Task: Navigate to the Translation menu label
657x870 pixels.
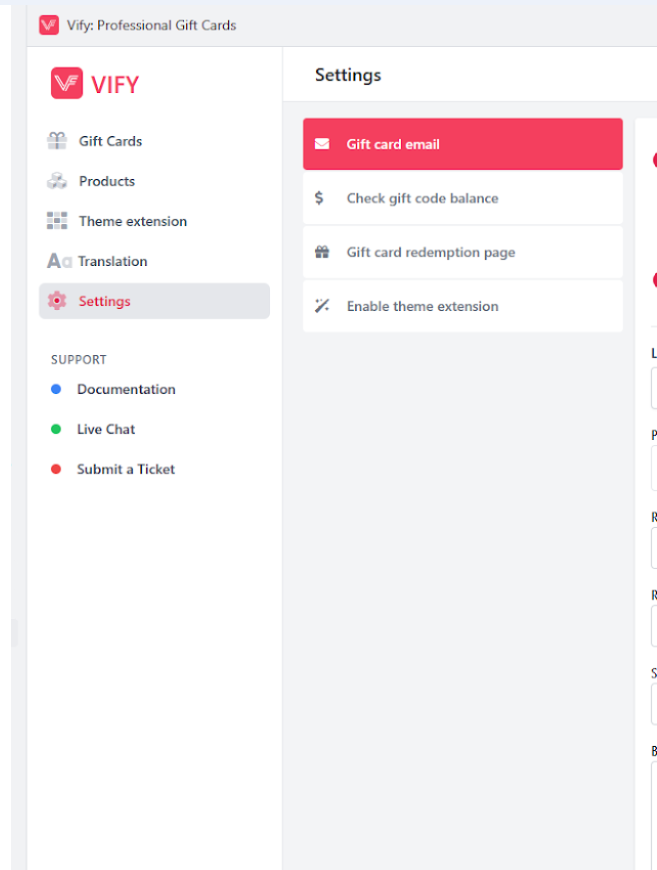Action: pos(113,261)
